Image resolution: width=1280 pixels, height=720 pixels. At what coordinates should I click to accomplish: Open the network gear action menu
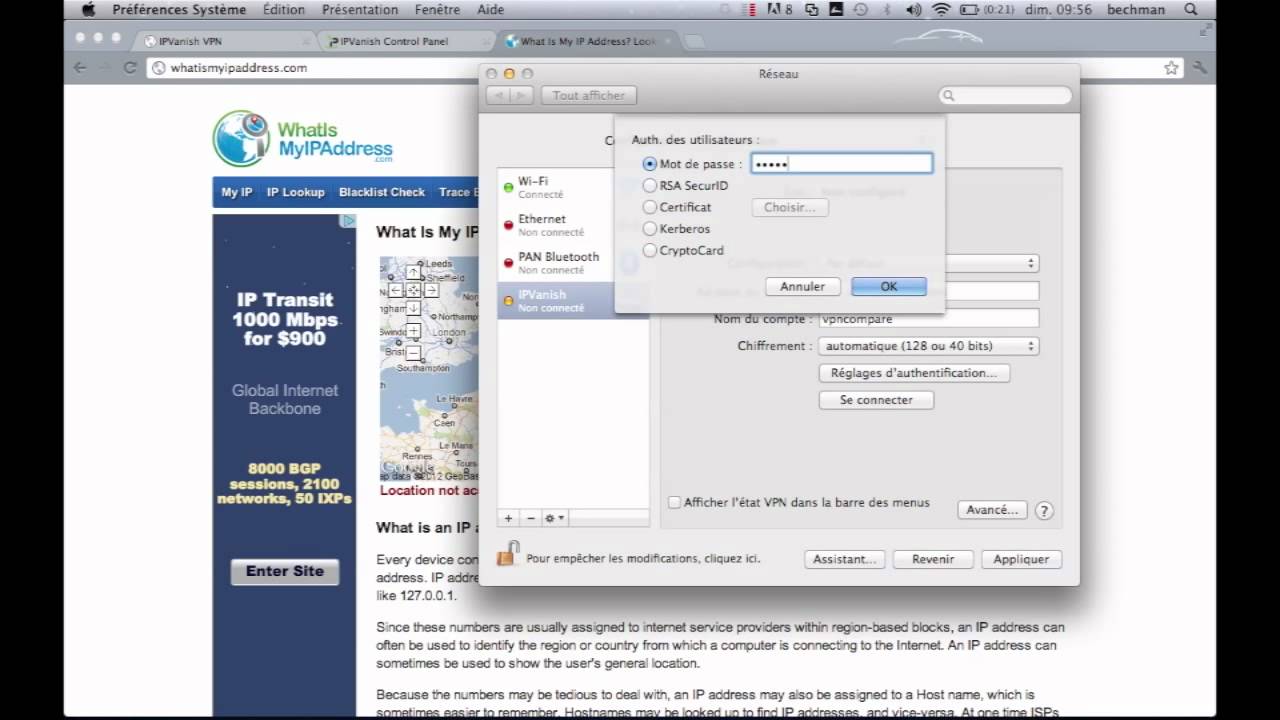pos(554,518)
